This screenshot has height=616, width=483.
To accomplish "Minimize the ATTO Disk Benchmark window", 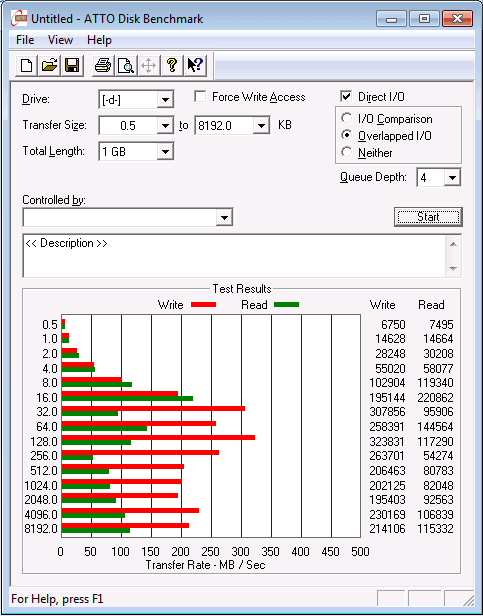I will [x=391, y=18].
